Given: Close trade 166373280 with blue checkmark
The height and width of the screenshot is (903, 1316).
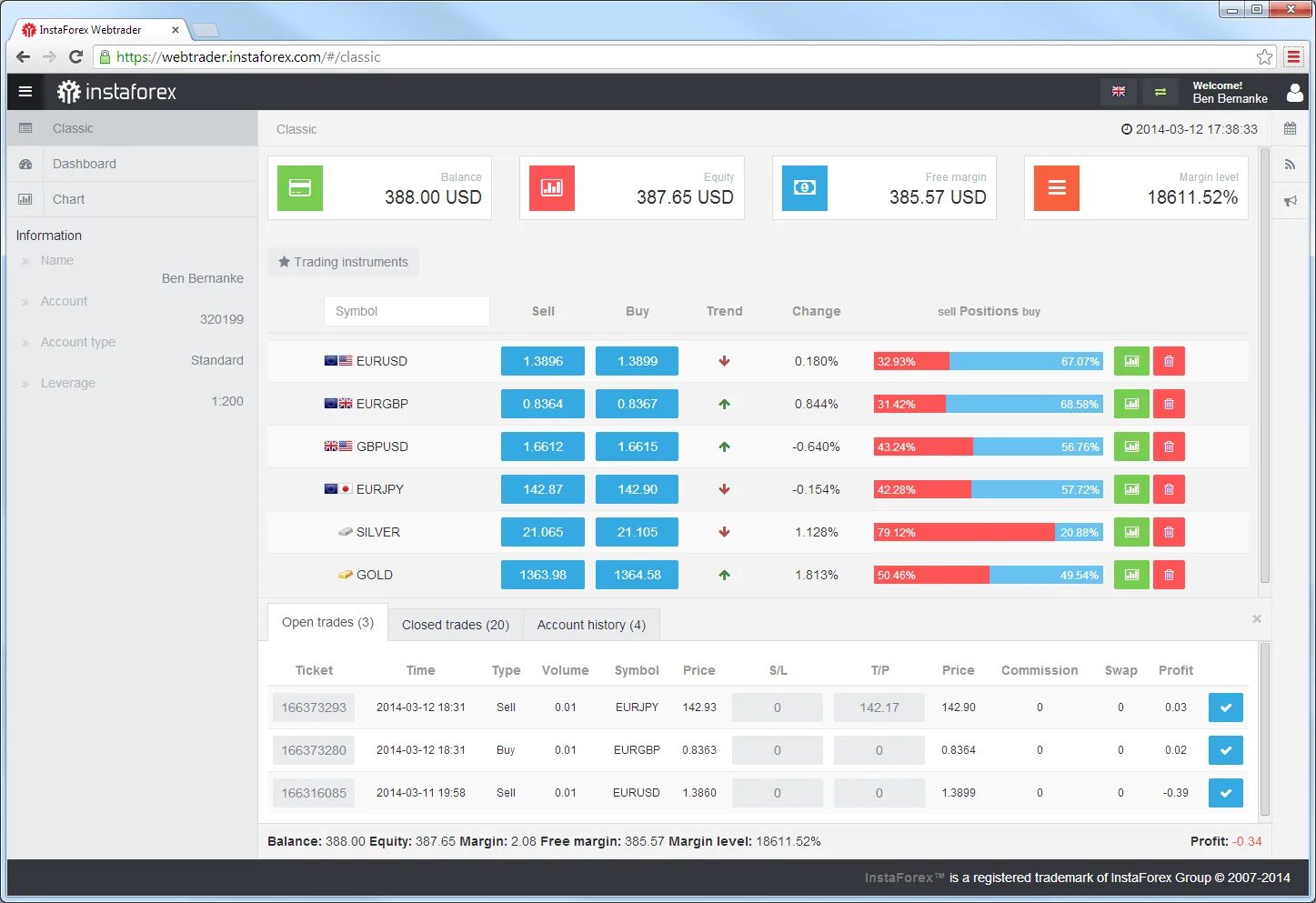Looking at the screenshot, I should coord(1226,750).
